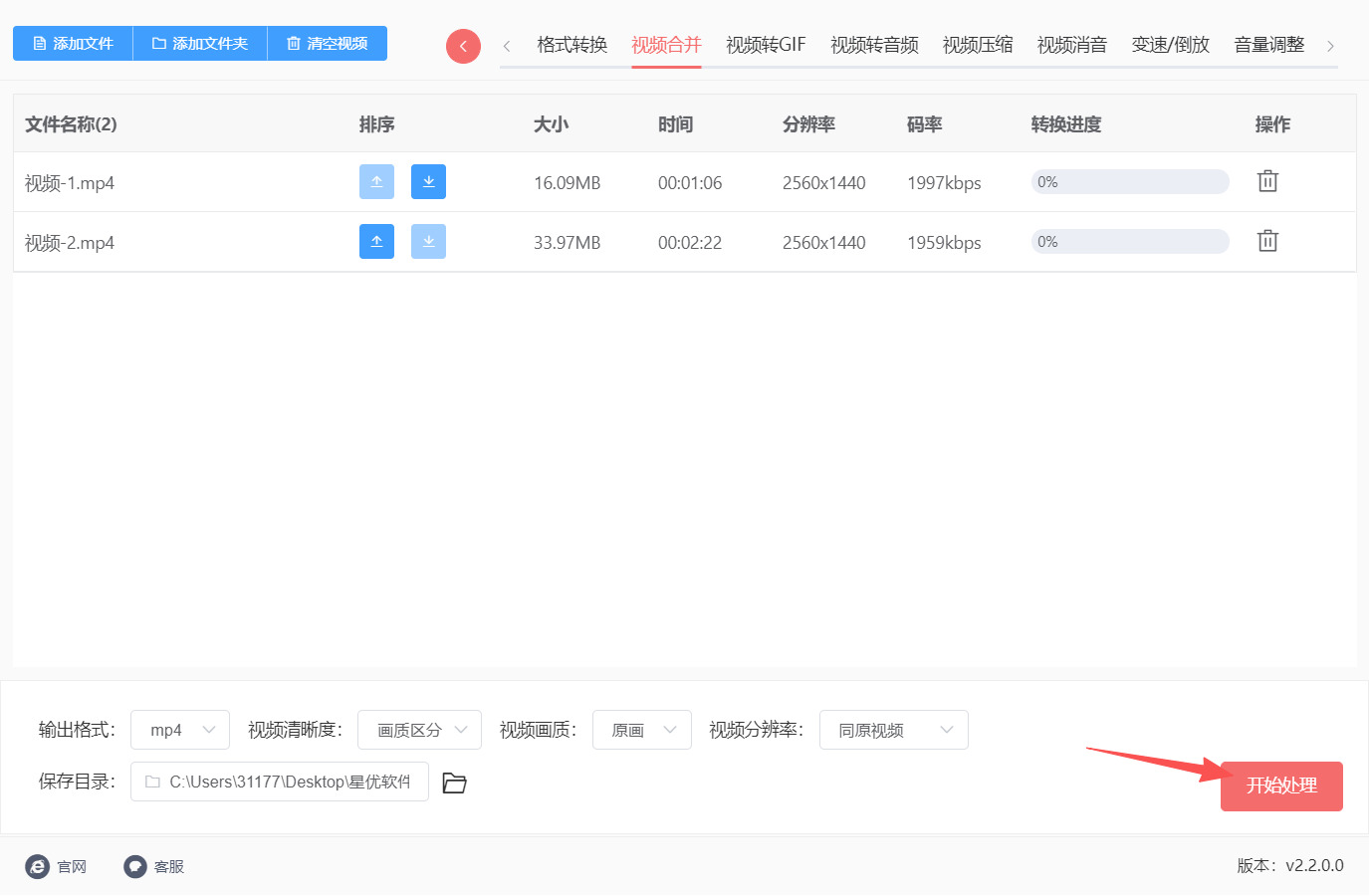Browse for save folder with folder icon

(x=454, y=783)
